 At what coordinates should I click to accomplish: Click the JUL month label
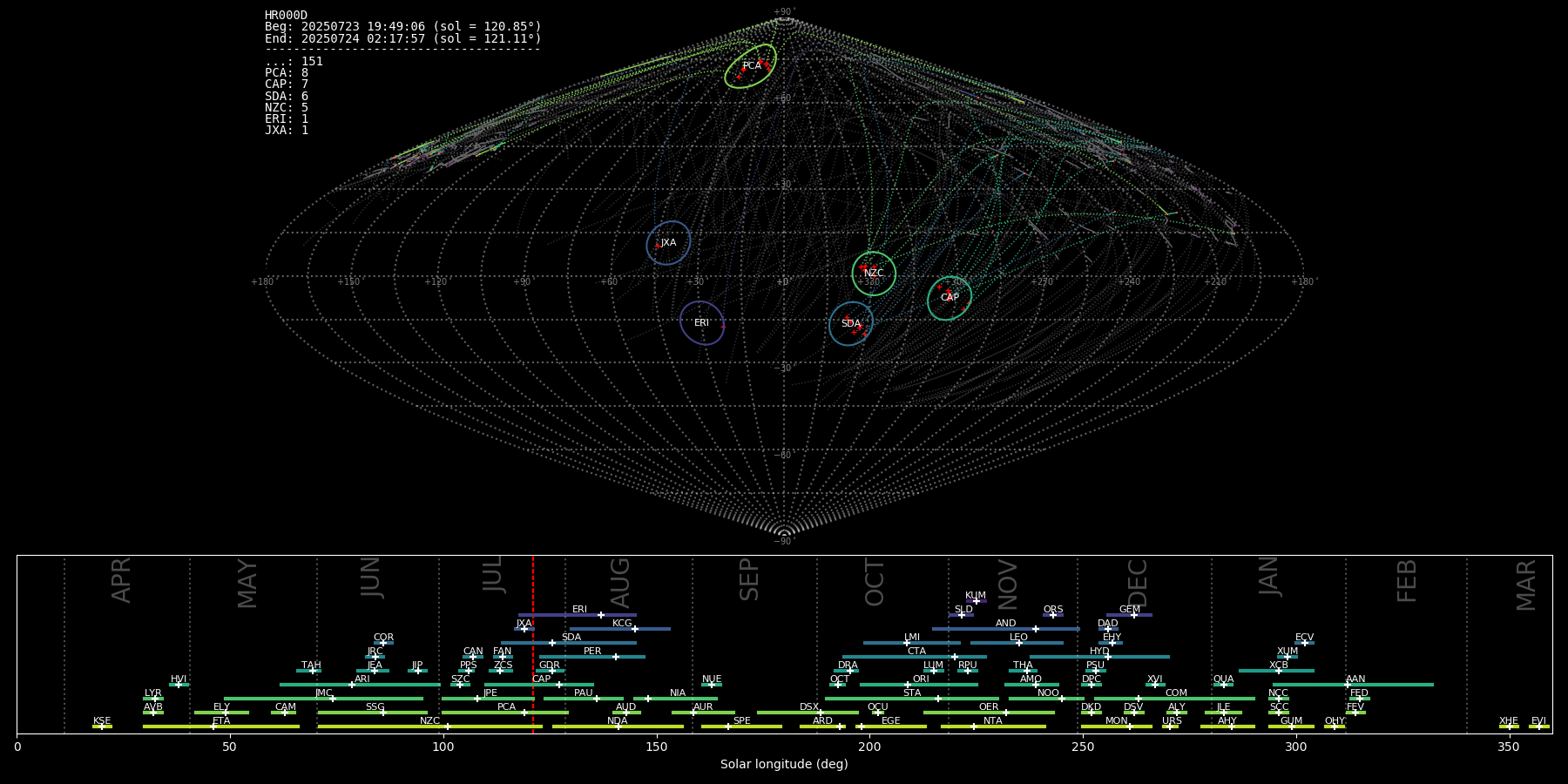pos(493,575)
